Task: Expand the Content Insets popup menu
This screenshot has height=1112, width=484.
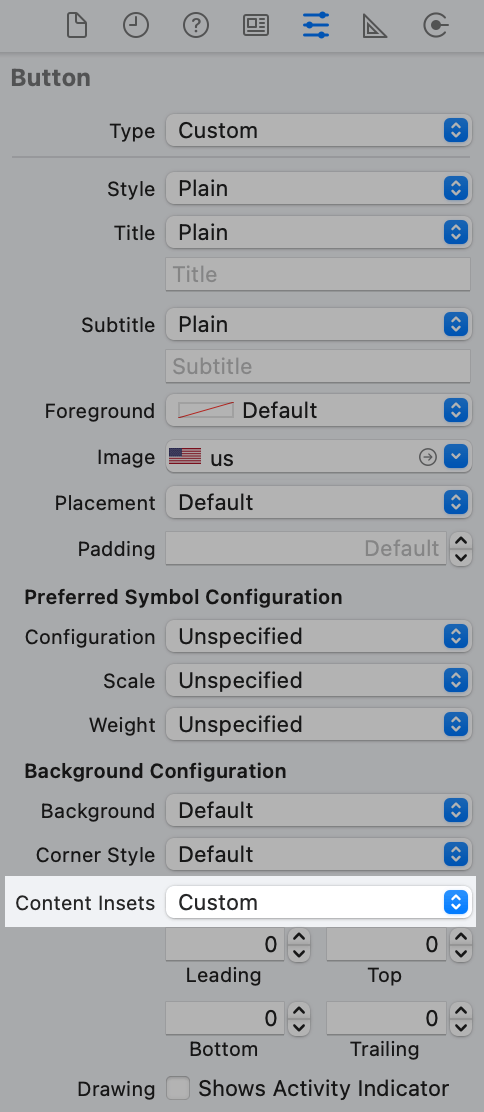Action: (318, 902)
